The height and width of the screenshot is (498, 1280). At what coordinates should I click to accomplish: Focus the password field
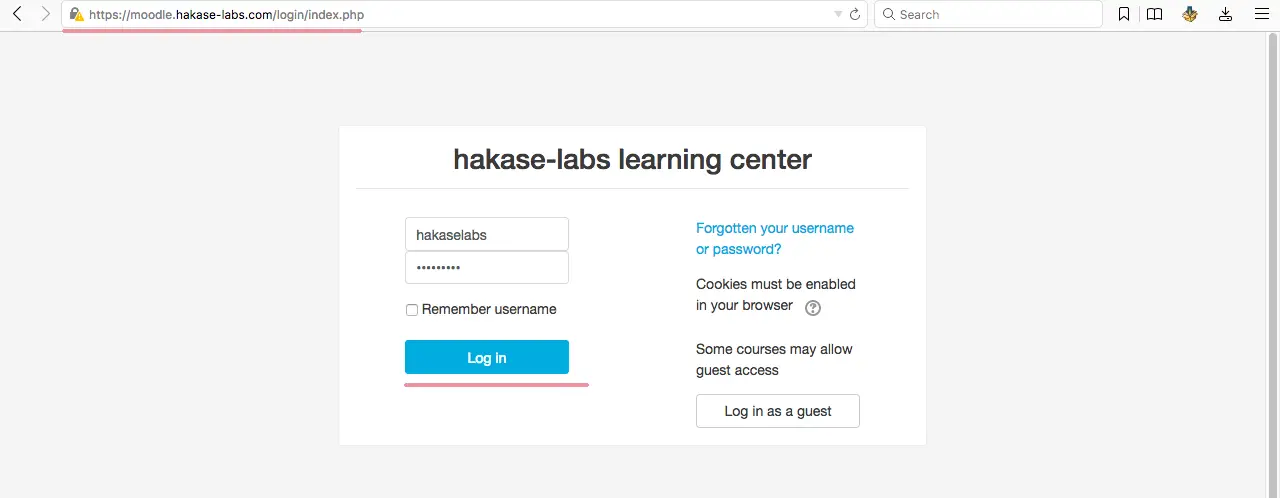[487, 268]
